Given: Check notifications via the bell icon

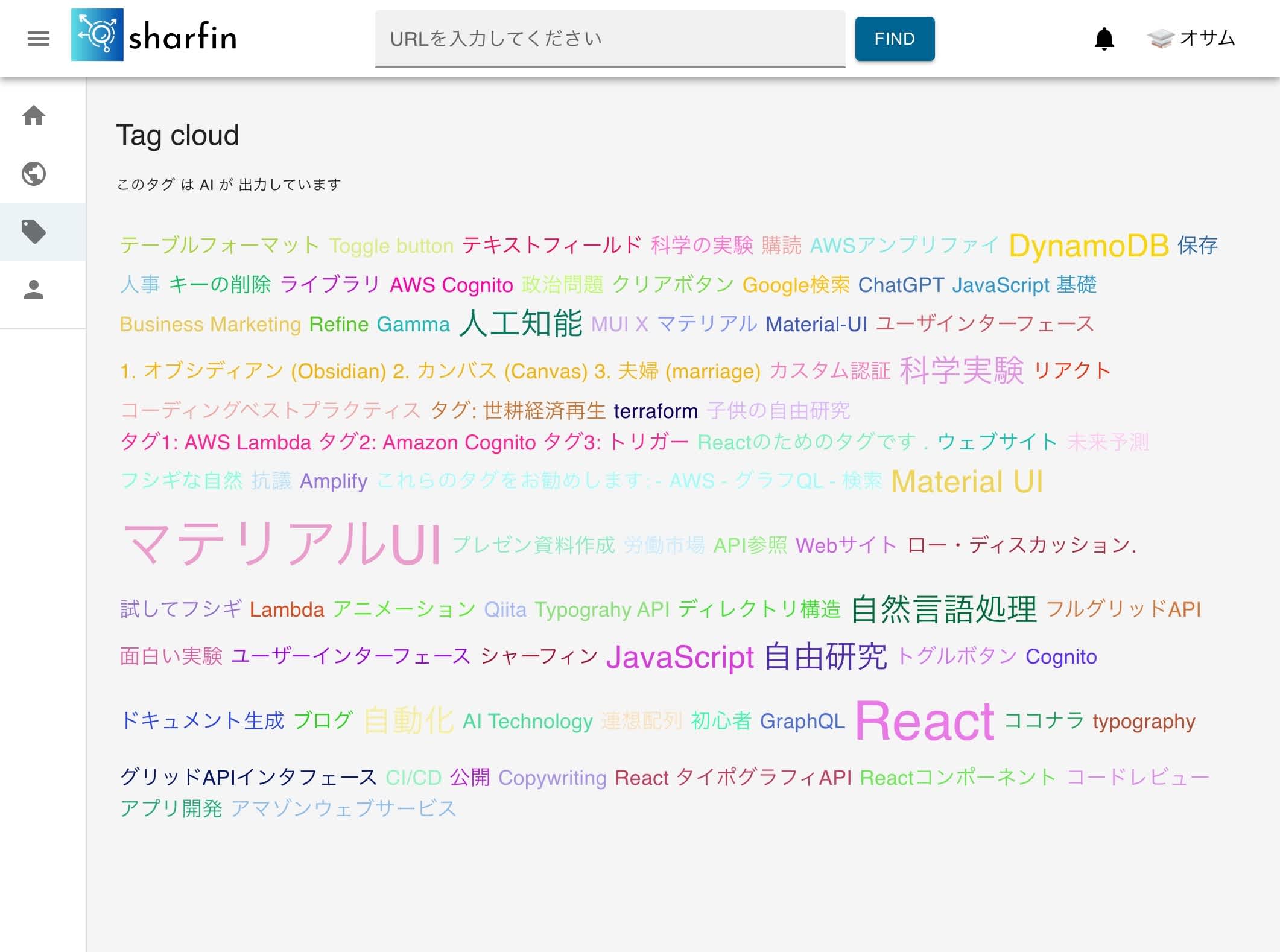Looking at the screenshot, I should click(x=1104, y=38).
